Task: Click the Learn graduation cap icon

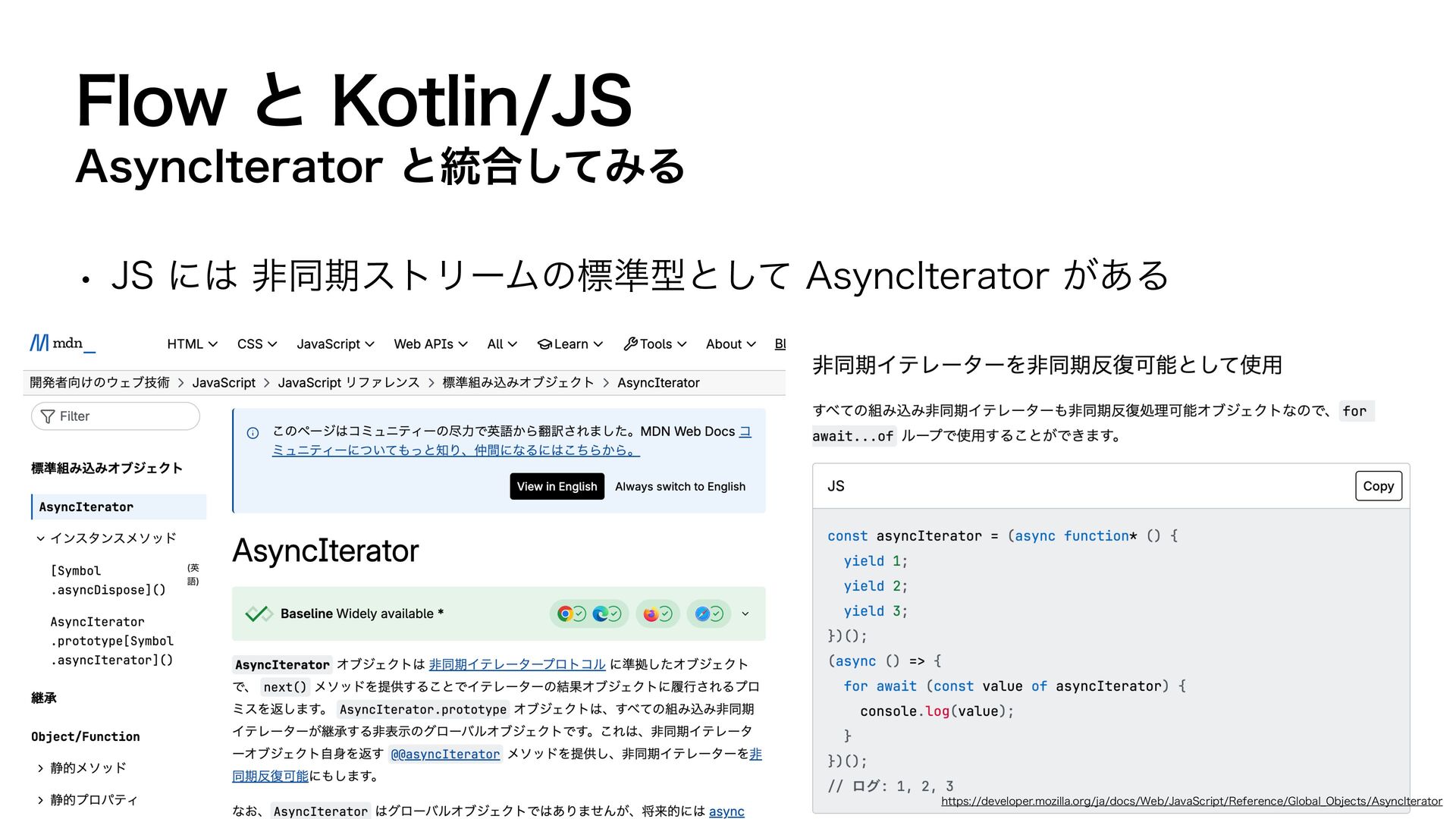Action: point(544,344)
